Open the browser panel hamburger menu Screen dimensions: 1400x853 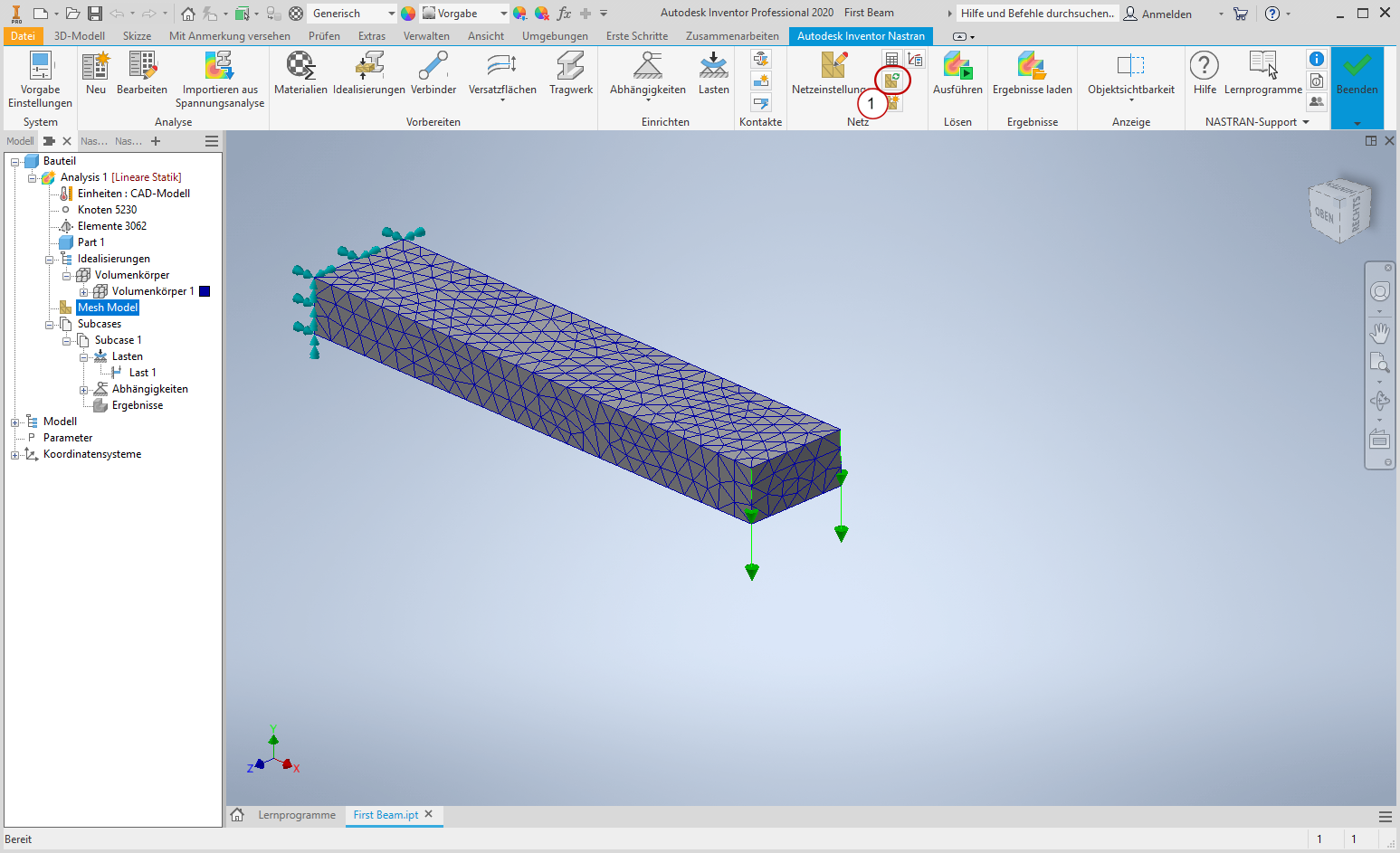(212, 141)
